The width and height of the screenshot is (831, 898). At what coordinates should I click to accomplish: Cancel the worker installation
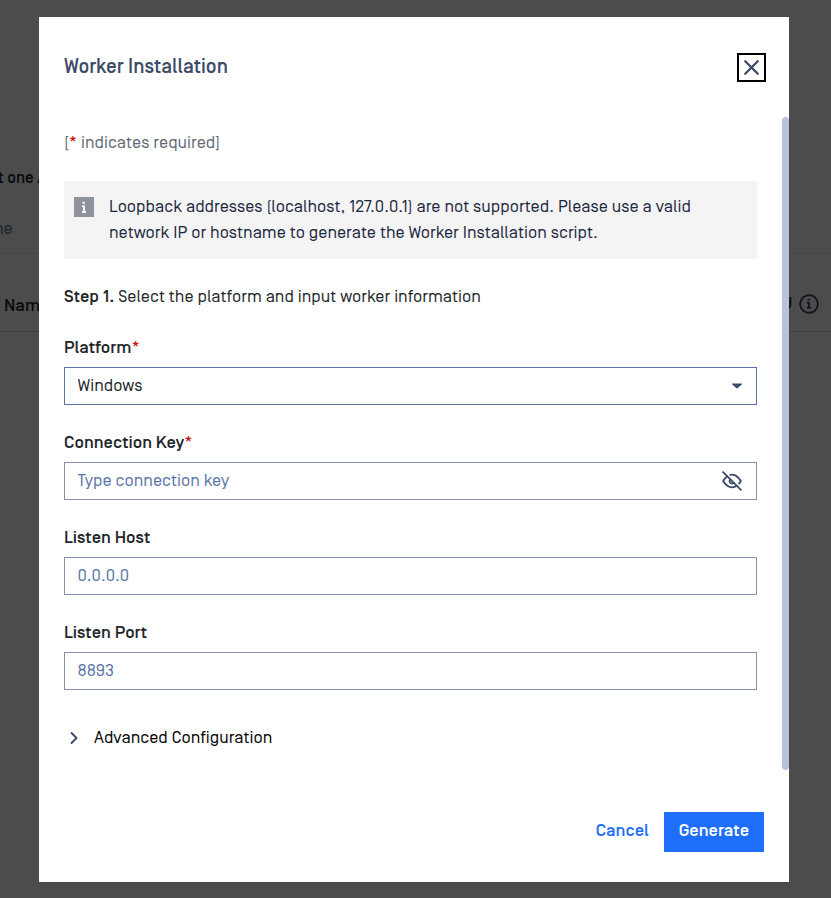click(x=622, y=831)
